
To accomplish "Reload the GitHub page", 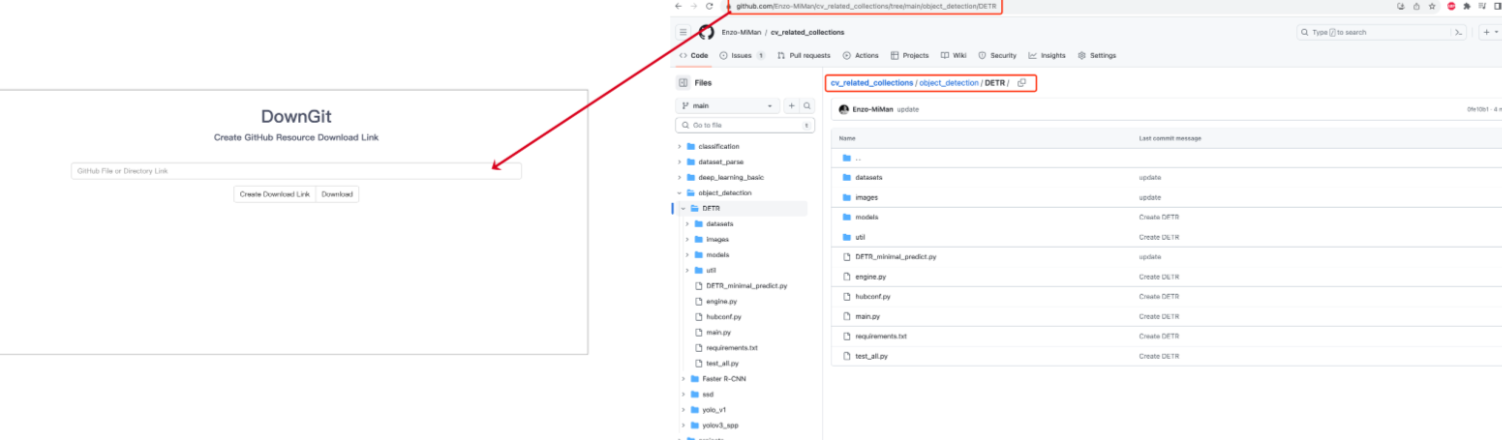I will coord(710,6).
